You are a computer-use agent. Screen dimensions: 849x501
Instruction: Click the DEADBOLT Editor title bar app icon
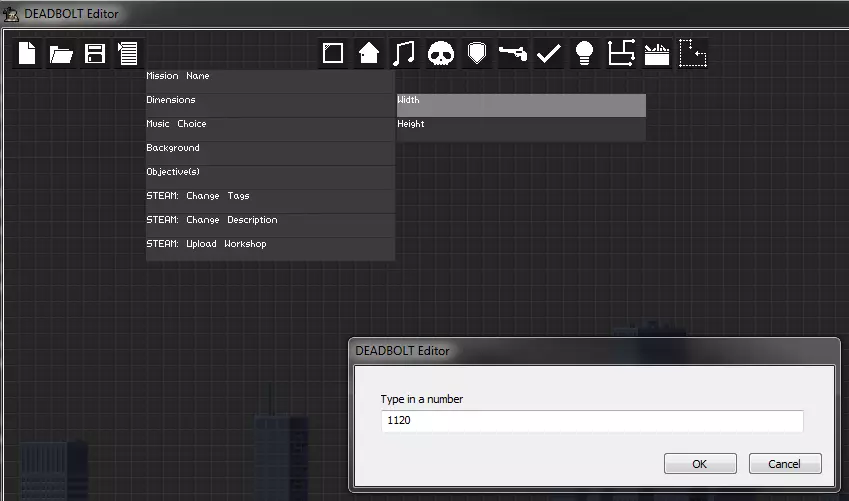(x=11, y=14)
